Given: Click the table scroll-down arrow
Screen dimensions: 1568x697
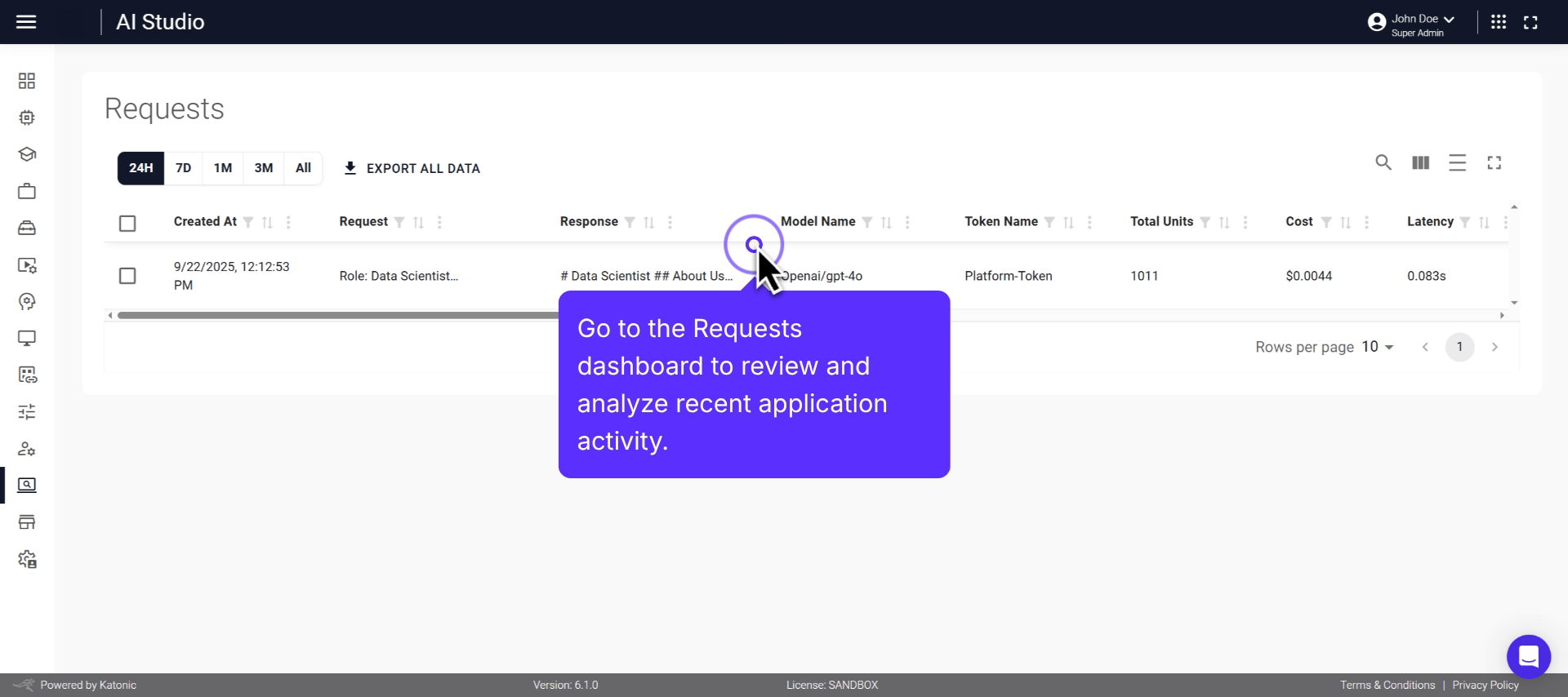Looking at the screenshot, I should click(1514, 303).
